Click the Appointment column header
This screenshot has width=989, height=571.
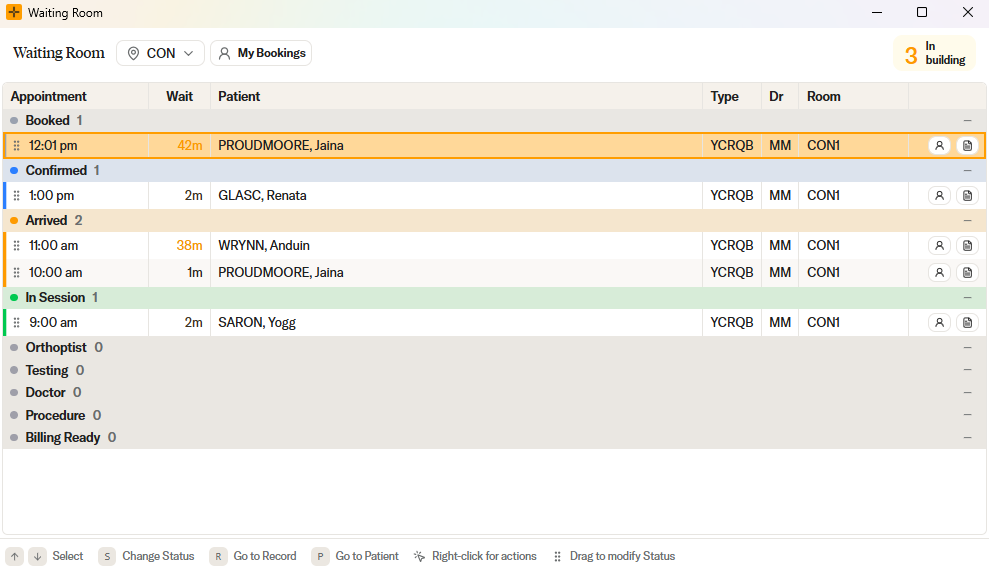[x=49, y=97]
